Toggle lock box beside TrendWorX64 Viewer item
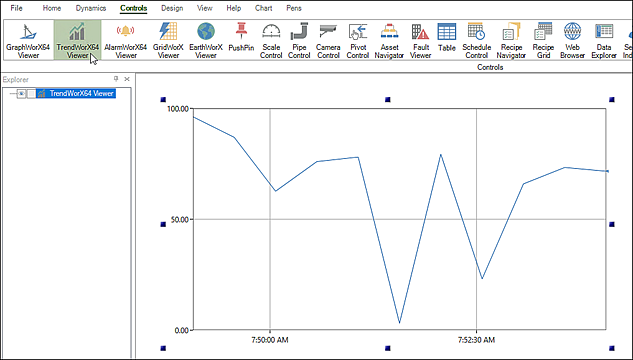The width and height of the screenshot is (633, 360). pyautogui.click(x=31, y=94)
